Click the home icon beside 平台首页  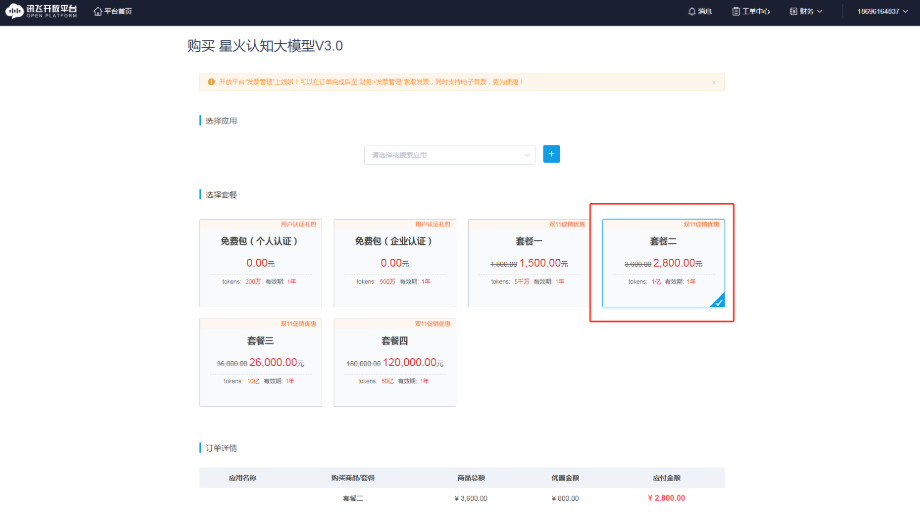click(x=97, y=12)
